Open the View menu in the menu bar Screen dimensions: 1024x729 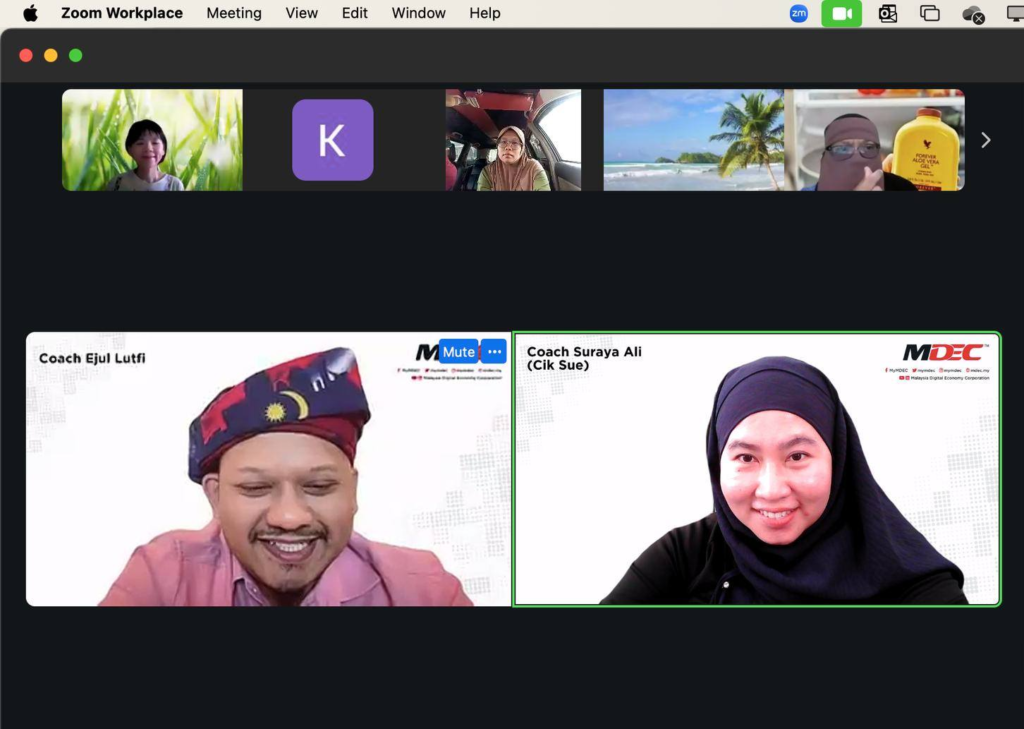click(301, 13)
